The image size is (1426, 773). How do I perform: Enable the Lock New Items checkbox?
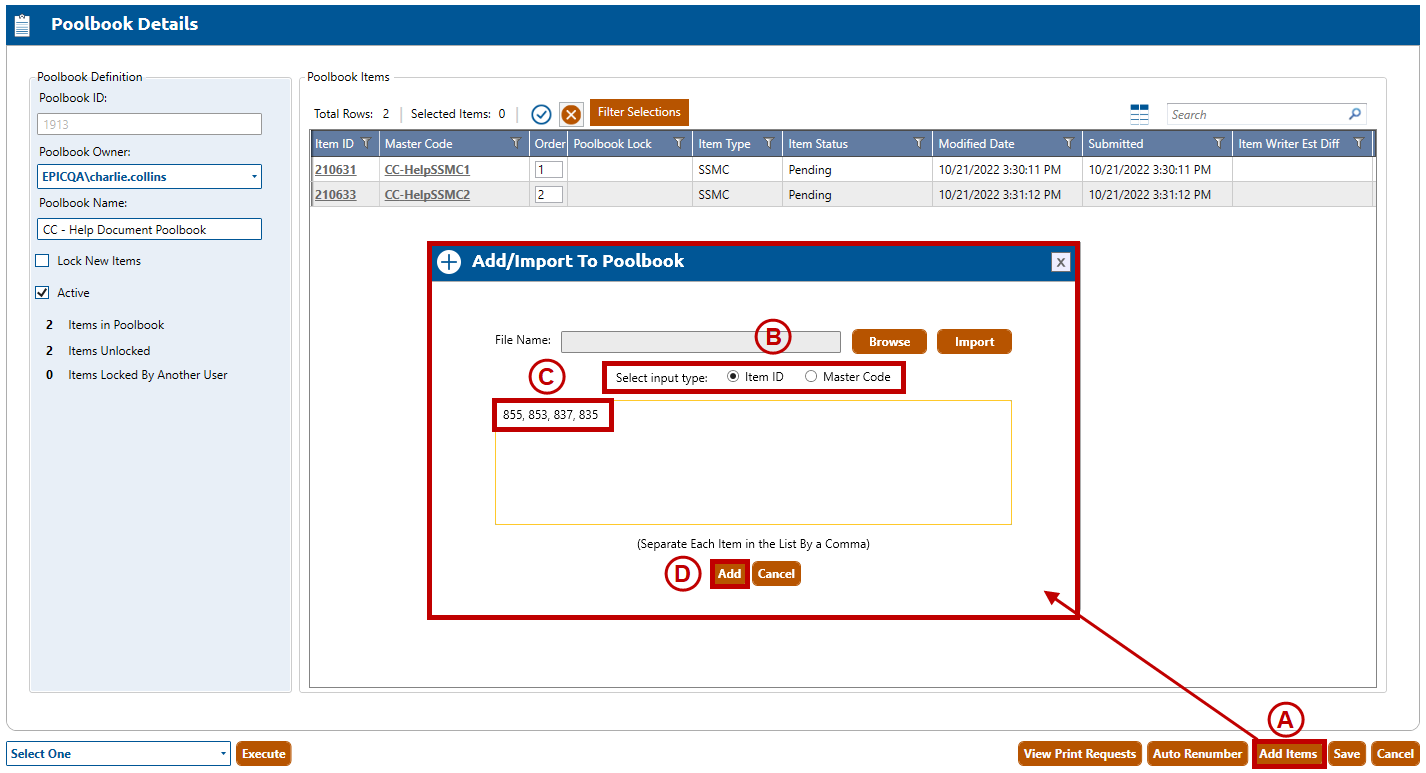pyautogui.click(x=42, y=261)
